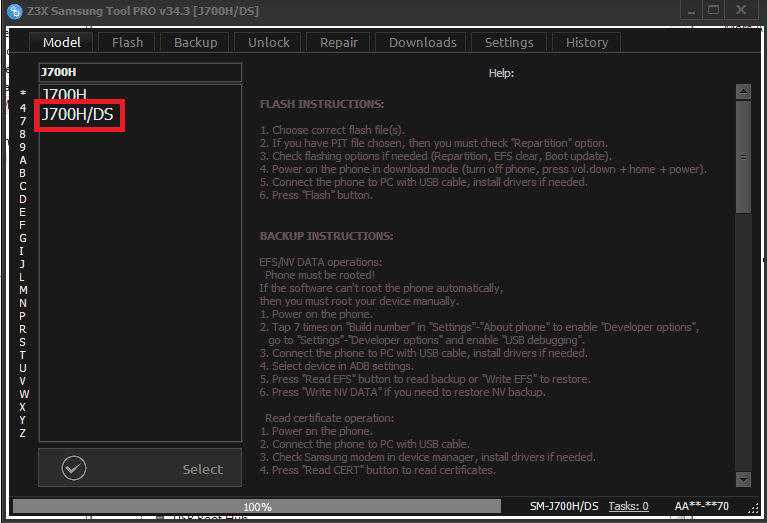Click the Help panel scrollbar thumb

(x=743, y=157)
